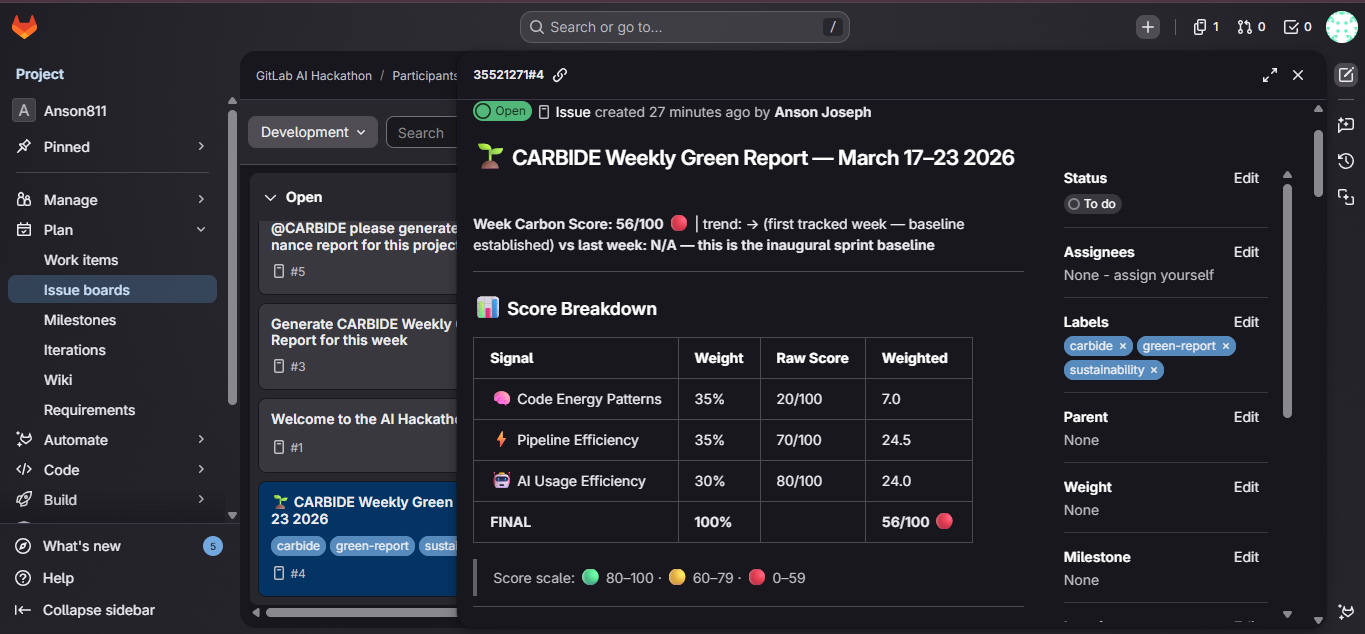The image size is (1365, 634).
Task: Click the board horizontal scrollbar
Action: point(362,612)
